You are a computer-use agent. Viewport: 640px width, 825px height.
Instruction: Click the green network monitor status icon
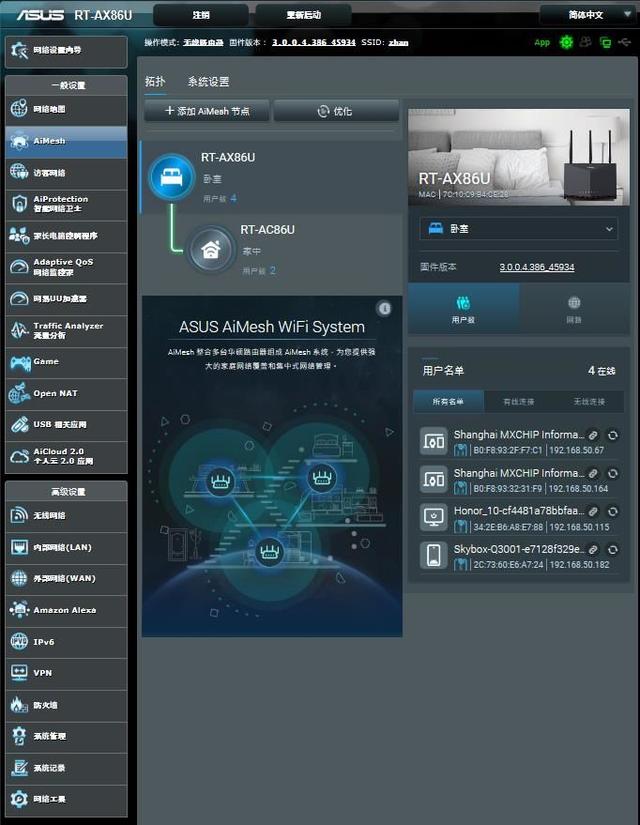(605, 43)
